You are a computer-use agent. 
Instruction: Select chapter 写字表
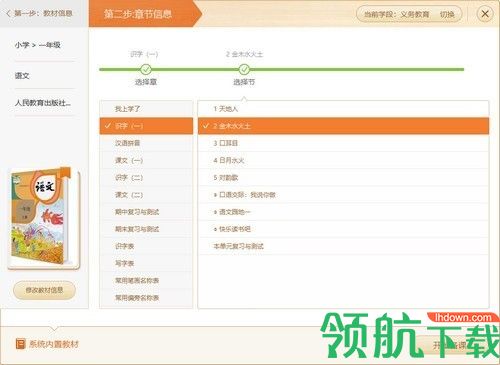tap(146, 263)
